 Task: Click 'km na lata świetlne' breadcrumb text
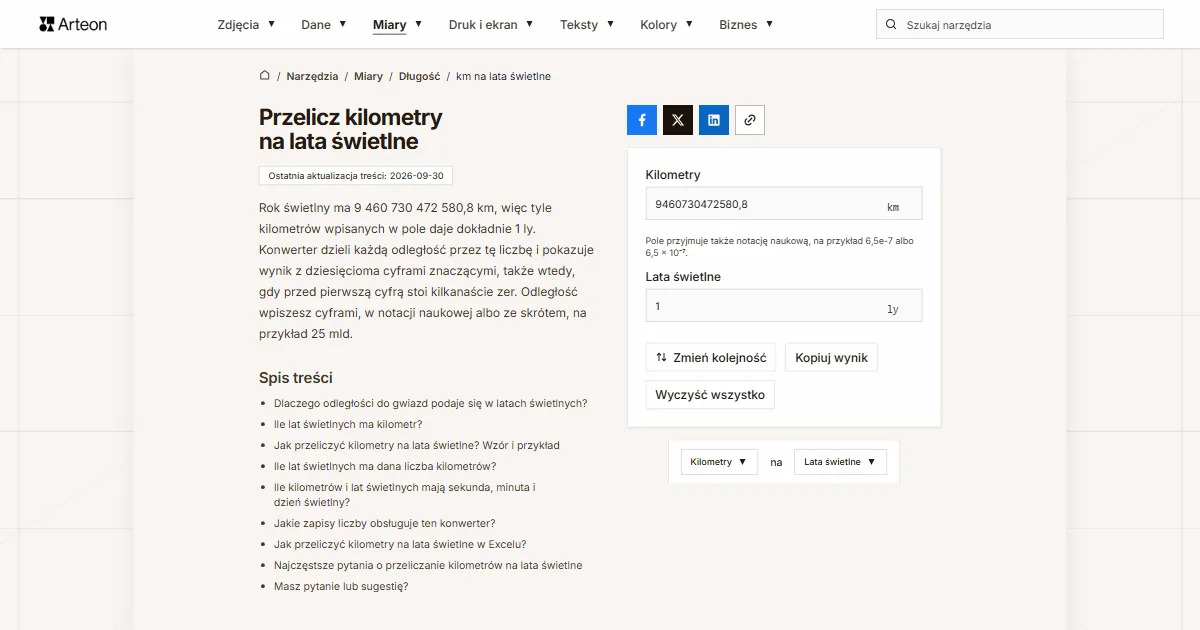click(x=503, y=76)
